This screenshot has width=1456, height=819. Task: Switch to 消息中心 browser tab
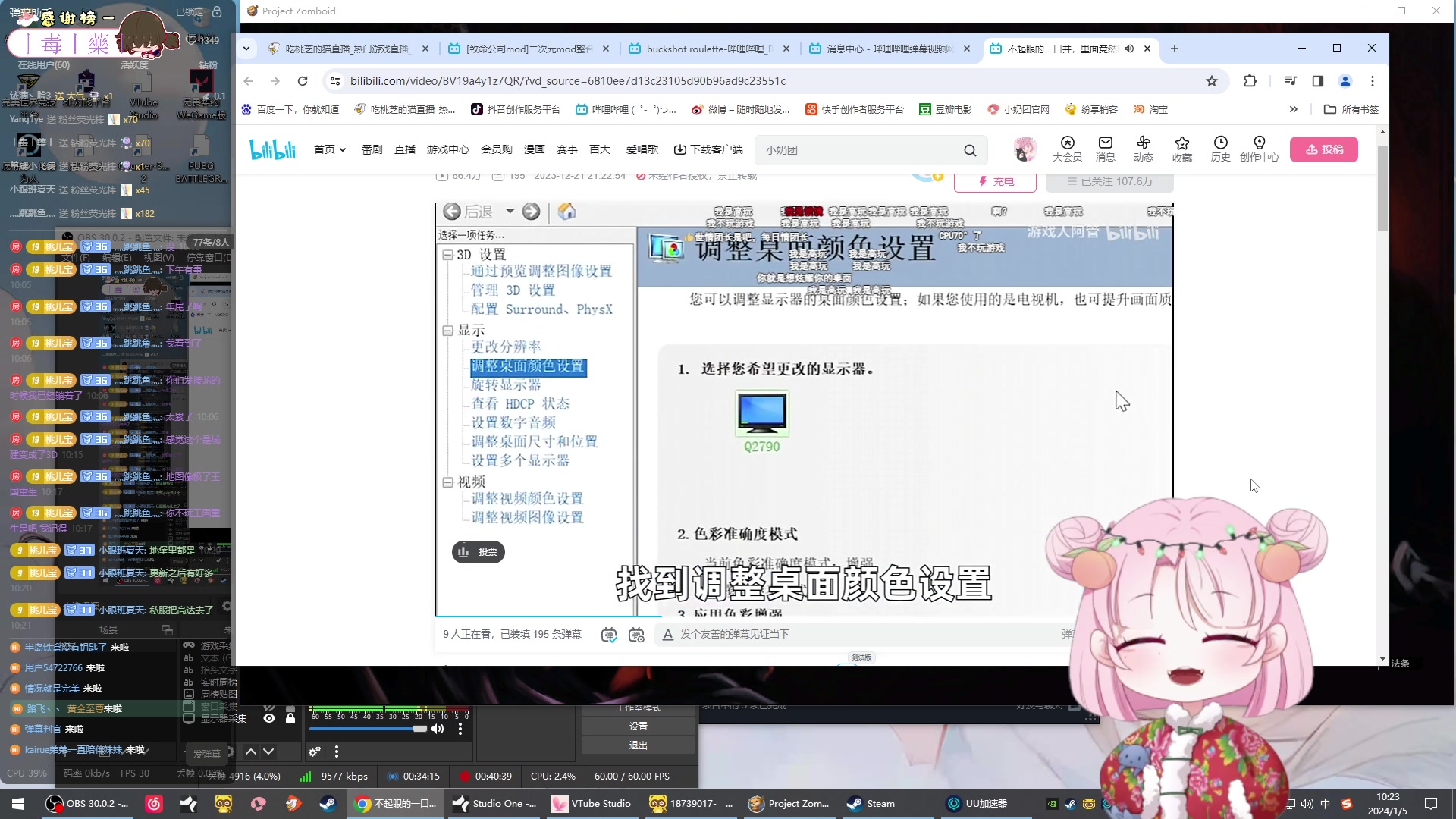pos(889,49)
